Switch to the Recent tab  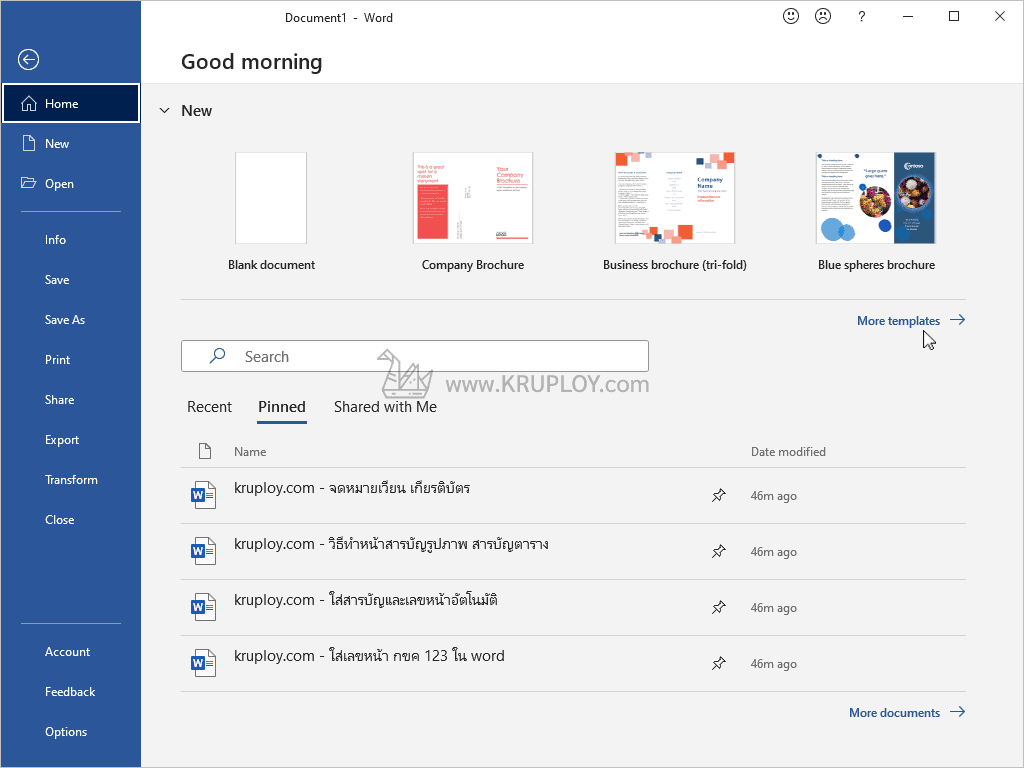click(x=209, y=407)
